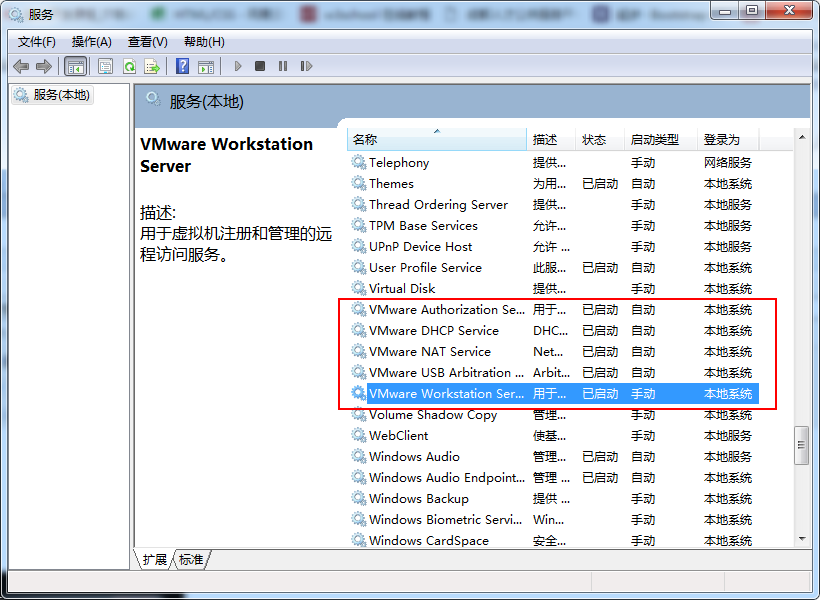Open Help with the question mark icon
Screen dimensions: 820x600
pyautogui.click(x=183, y=66)
